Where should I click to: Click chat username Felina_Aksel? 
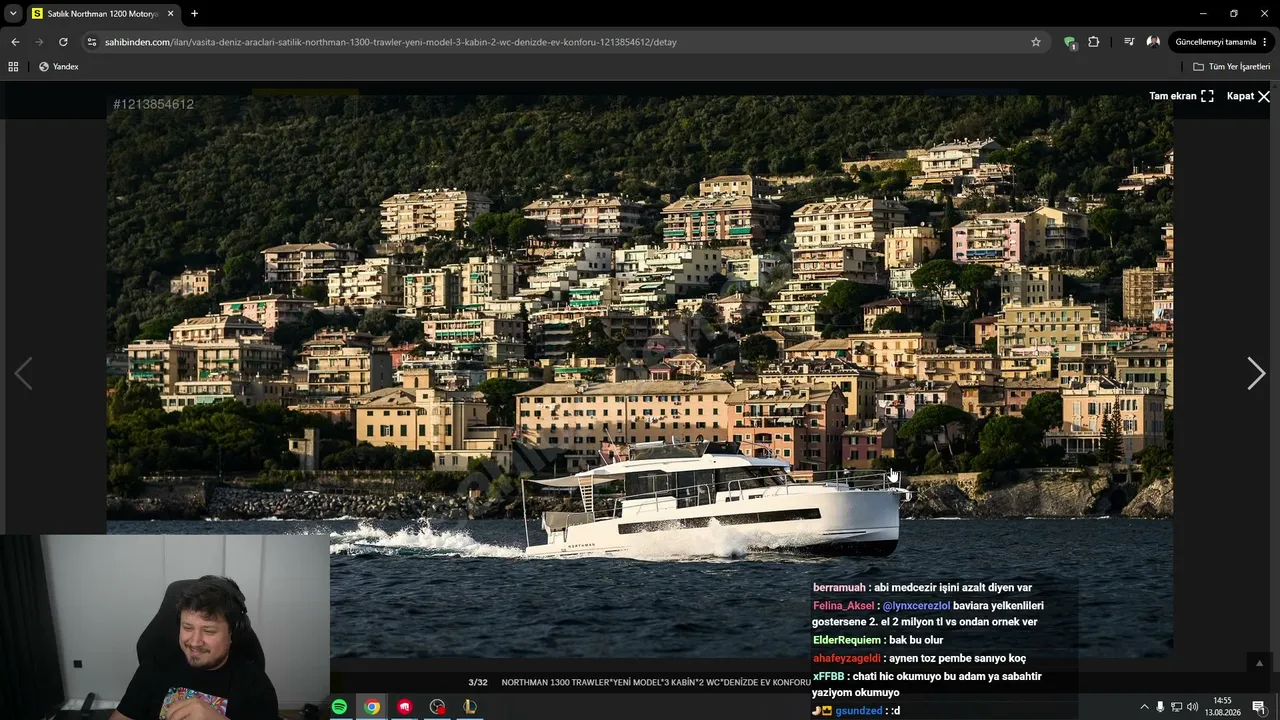843,606
